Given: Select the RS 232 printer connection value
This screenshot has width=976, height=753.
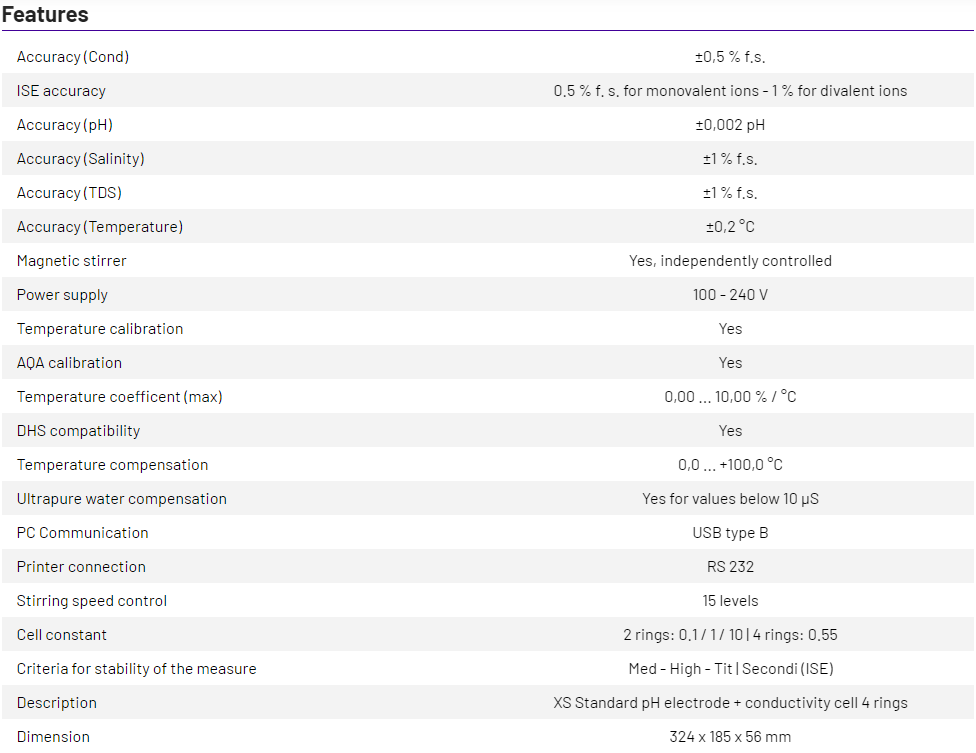Looking at the screenshot, I should tap(730, 567).
